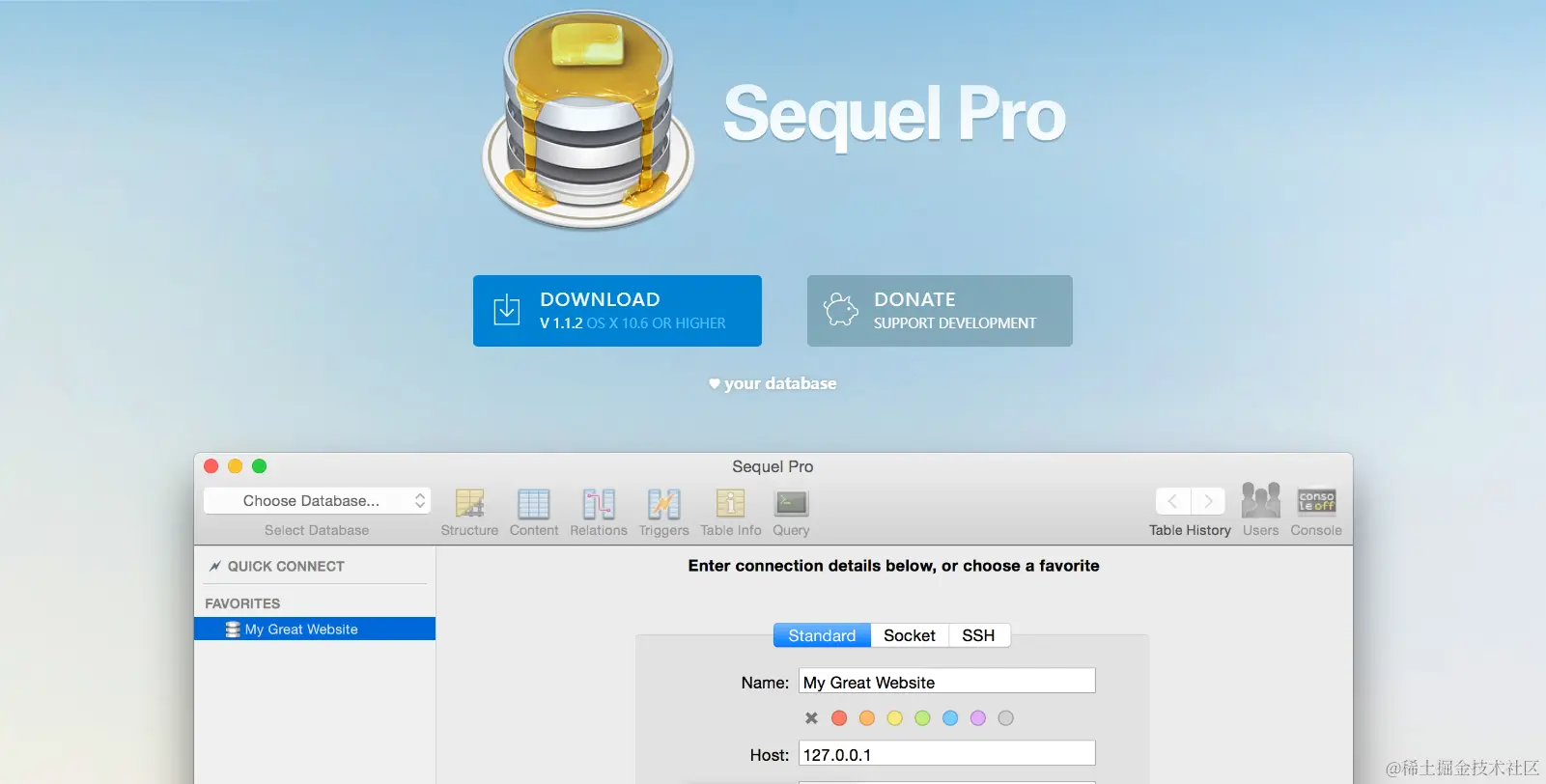
Task: Click the piggy bank donate icon
Action: [840, 310]
